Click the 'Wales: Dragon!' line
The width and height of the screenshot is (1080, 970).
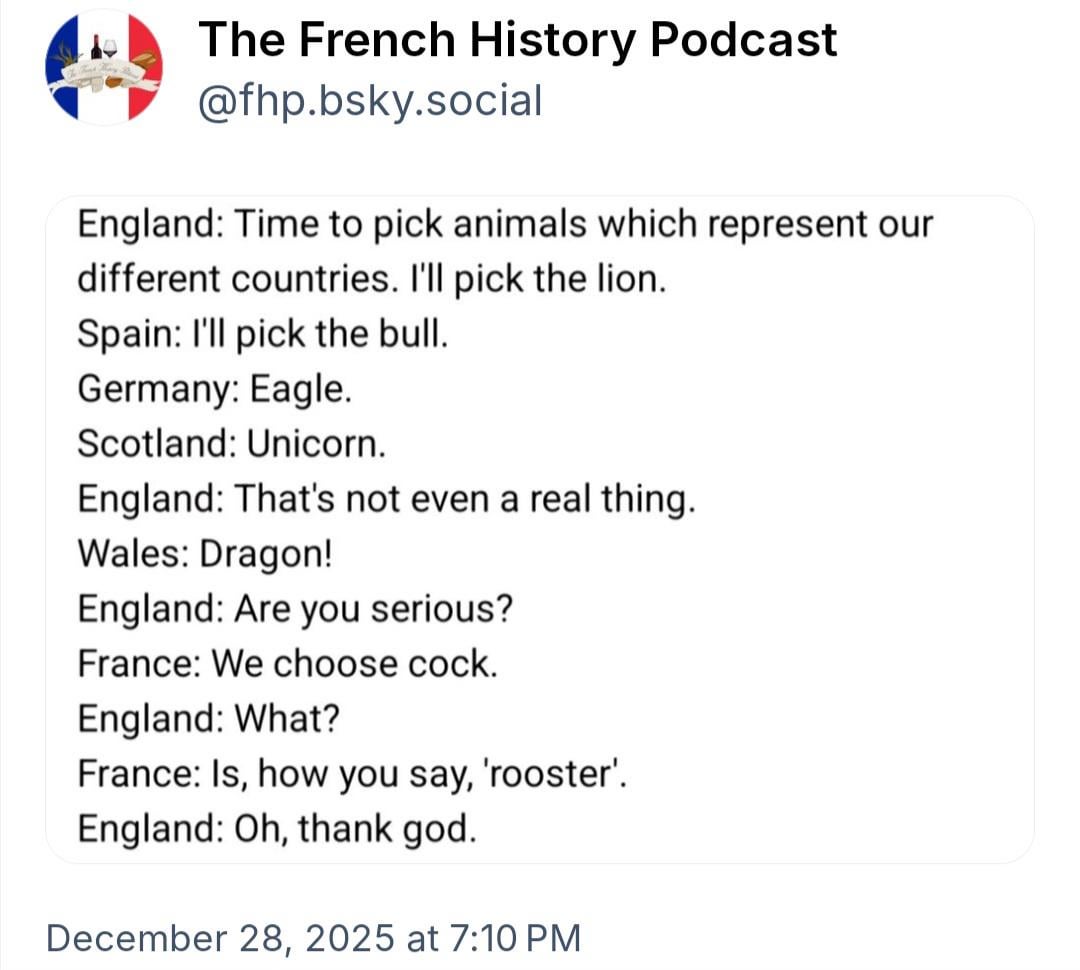point(204,552)
